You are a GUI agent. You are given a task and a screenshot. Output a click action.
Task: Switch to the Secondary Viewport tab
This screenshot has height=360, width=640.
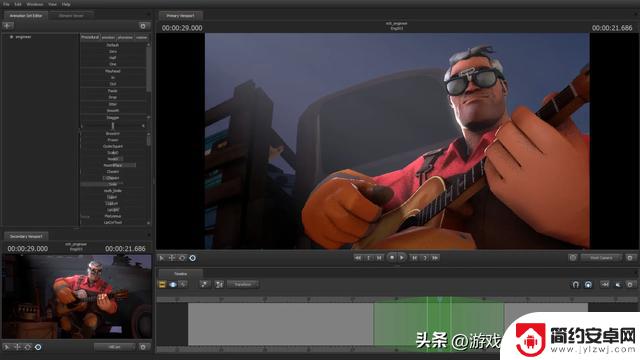coord(26,236)
